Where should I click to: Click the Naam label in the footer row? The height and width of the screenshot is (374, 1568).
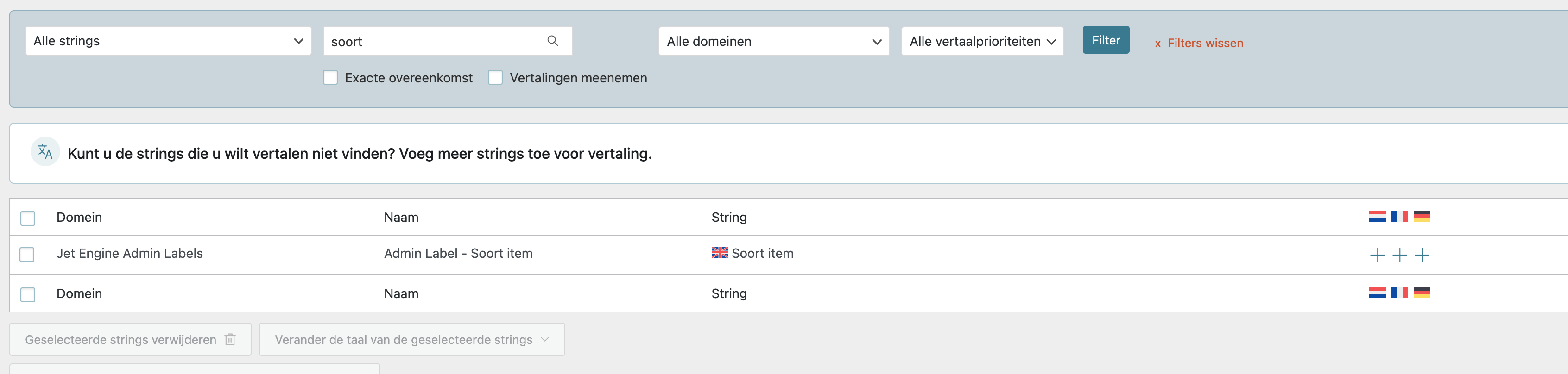click(401, 293)
